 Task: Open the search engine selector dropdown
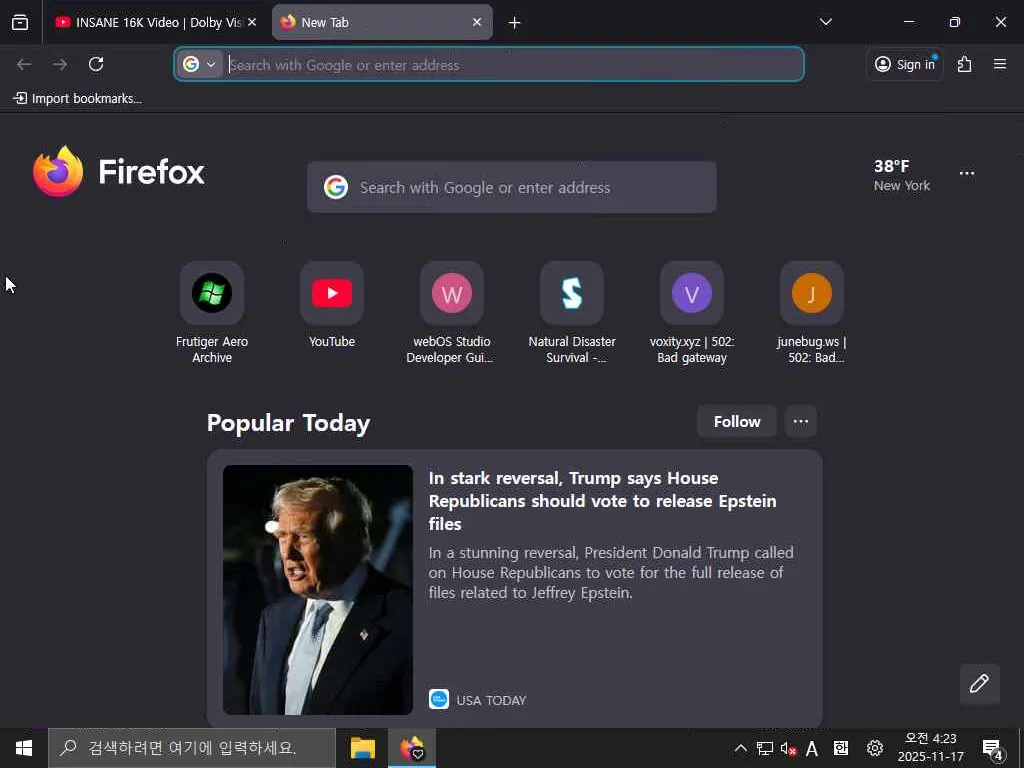[200, 64]
